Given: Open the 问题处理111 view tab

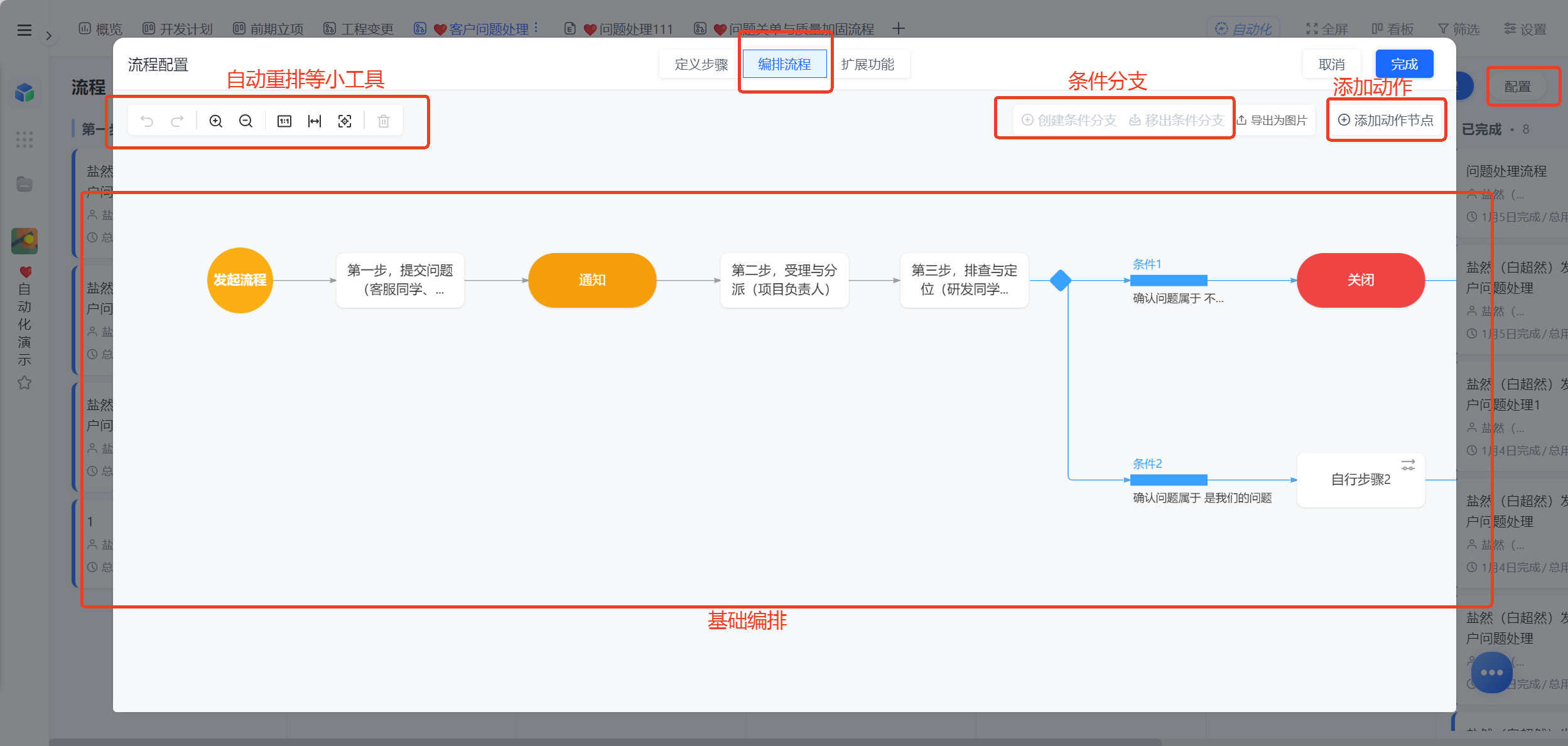Looking at the screenshot, I should click(619, 29).
